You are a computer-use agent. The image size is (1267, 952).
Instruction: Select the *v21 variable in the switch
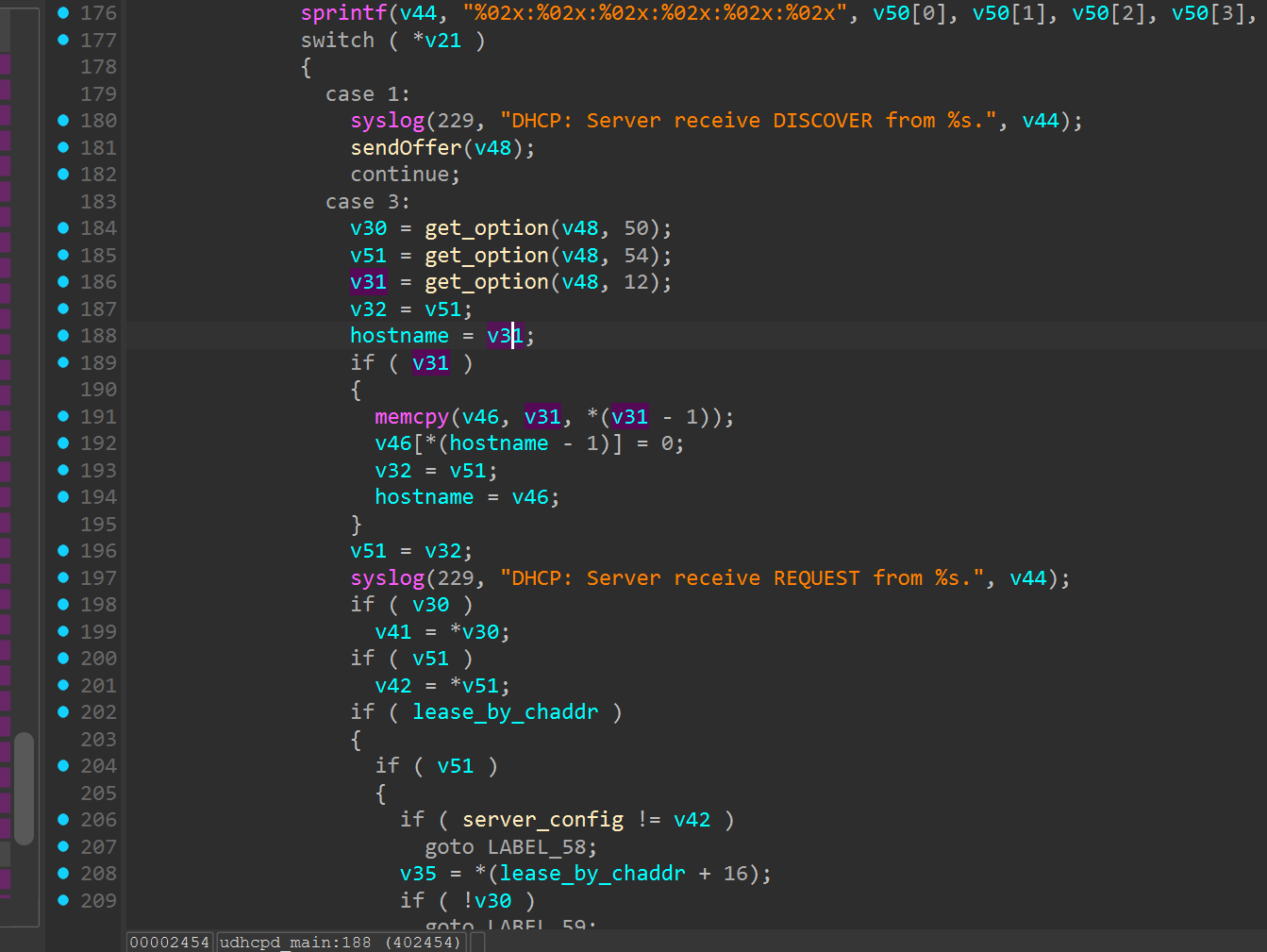(437, 41)
